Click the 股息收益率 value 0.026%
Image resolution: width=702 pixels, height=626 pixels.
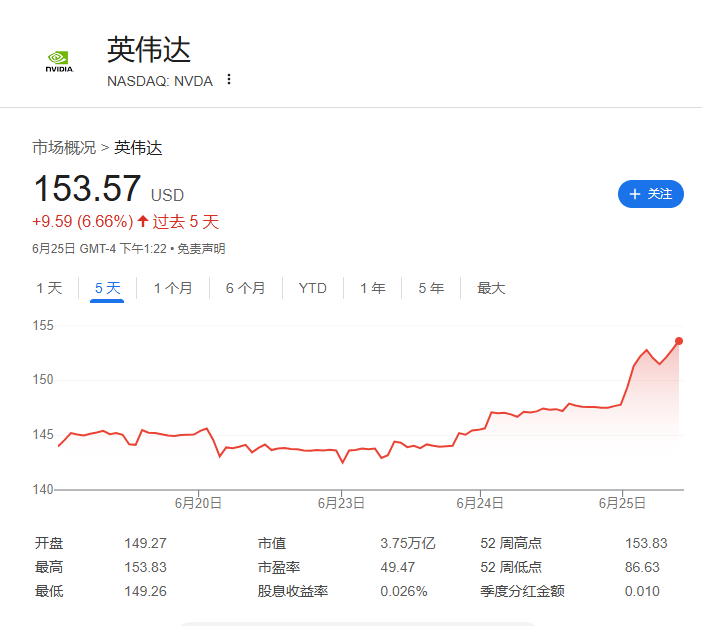click(404, 591)
